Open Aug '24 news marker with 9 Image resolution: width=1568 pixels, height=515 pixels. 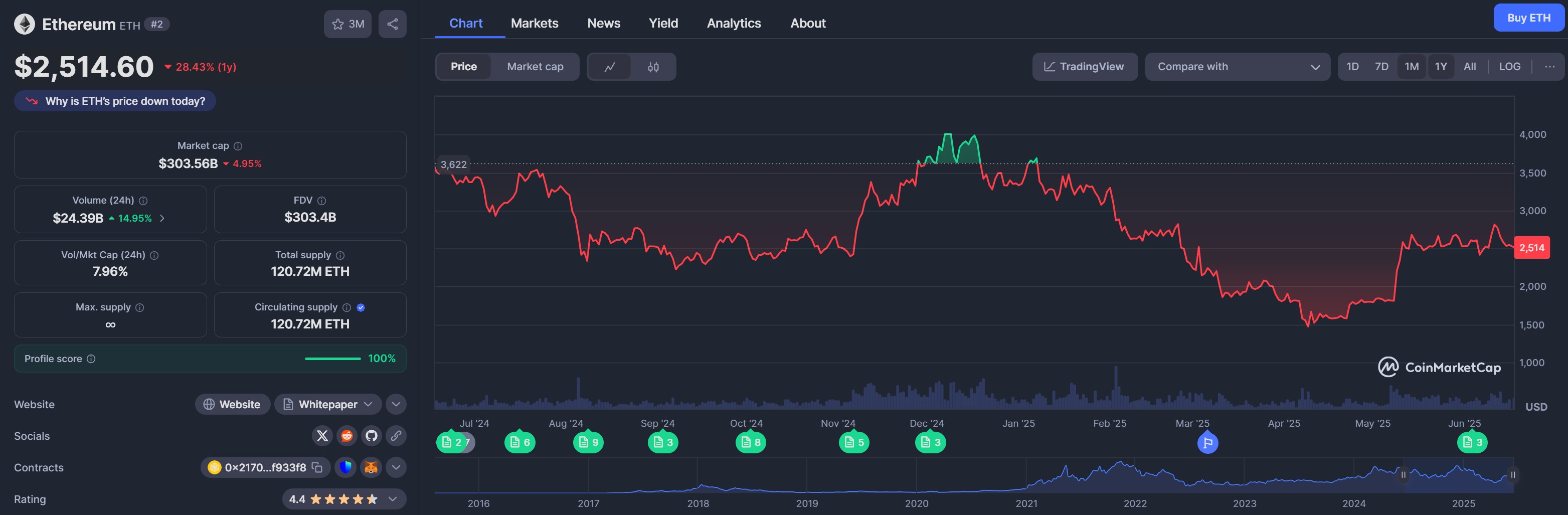pyautogui.click(x=588, y=443)
